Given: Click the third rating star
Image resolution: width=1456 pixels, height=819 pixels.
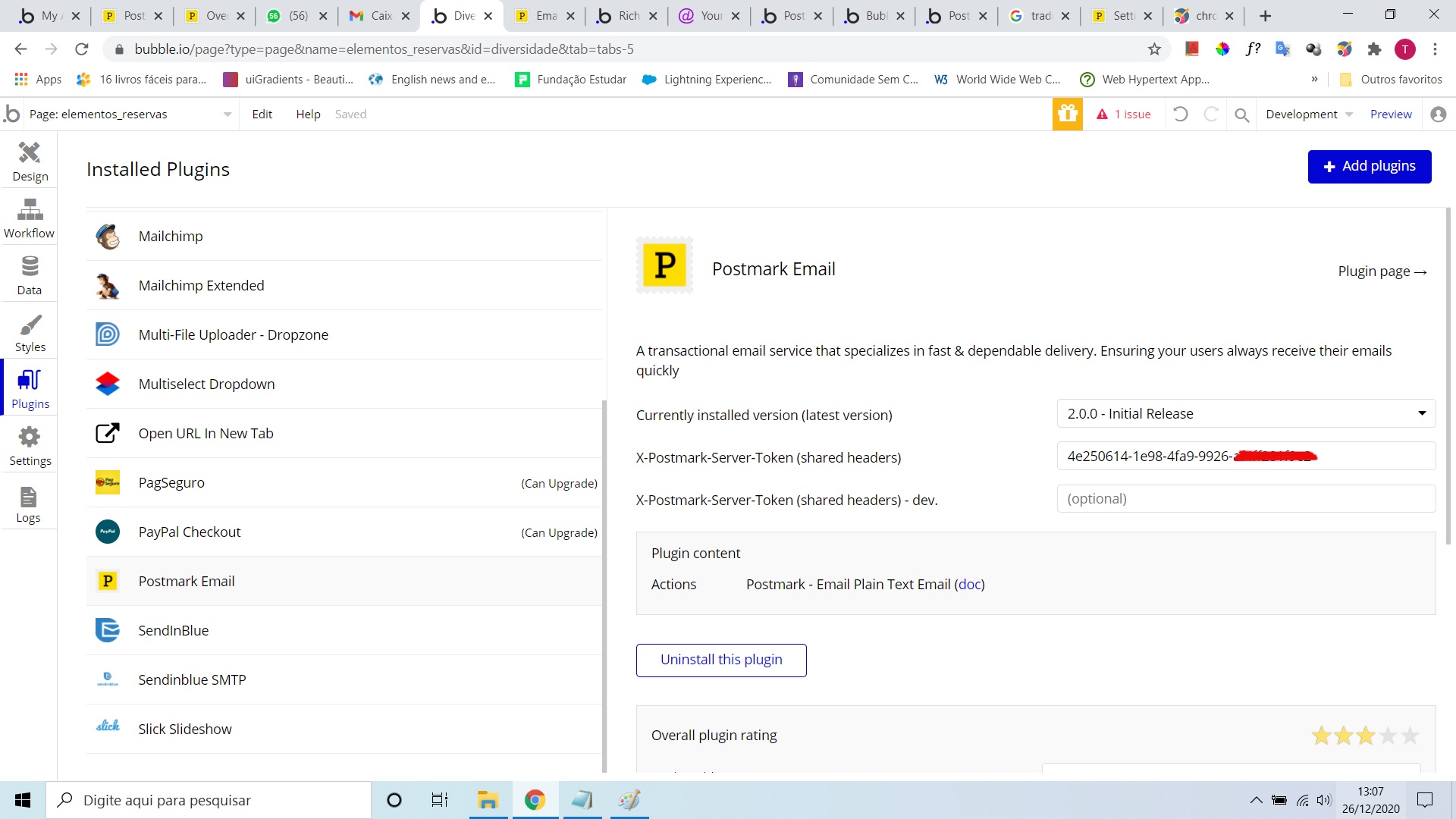Looking at the screenshot, I should coord(1366,736).
